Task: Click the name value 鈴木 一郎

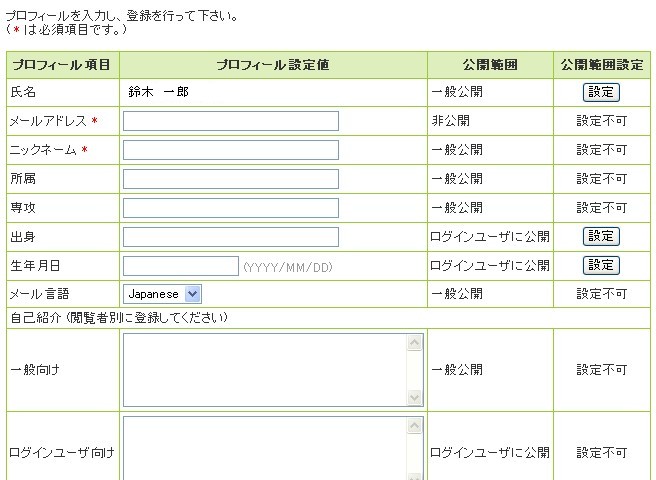Action: point(158,92)
